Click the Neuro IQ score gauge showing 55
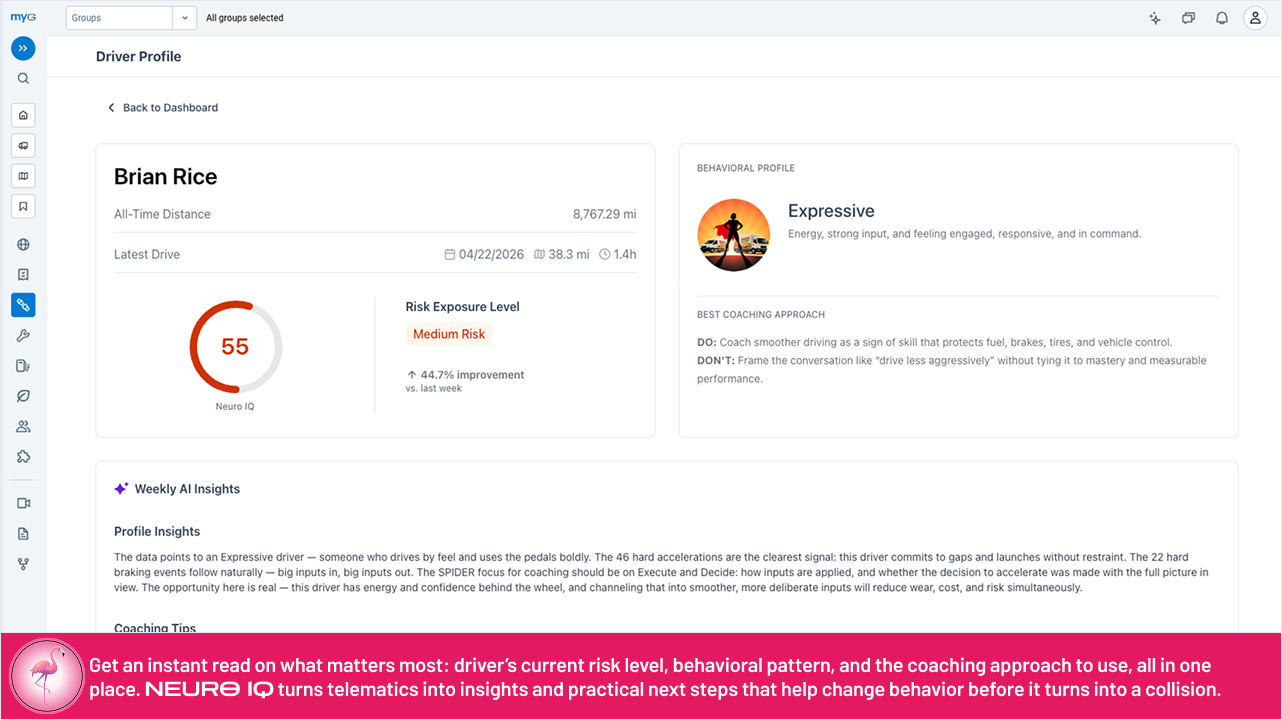The width and height of the screenshot is (1282, 720). pyautogui.click(x=235, y=347)
